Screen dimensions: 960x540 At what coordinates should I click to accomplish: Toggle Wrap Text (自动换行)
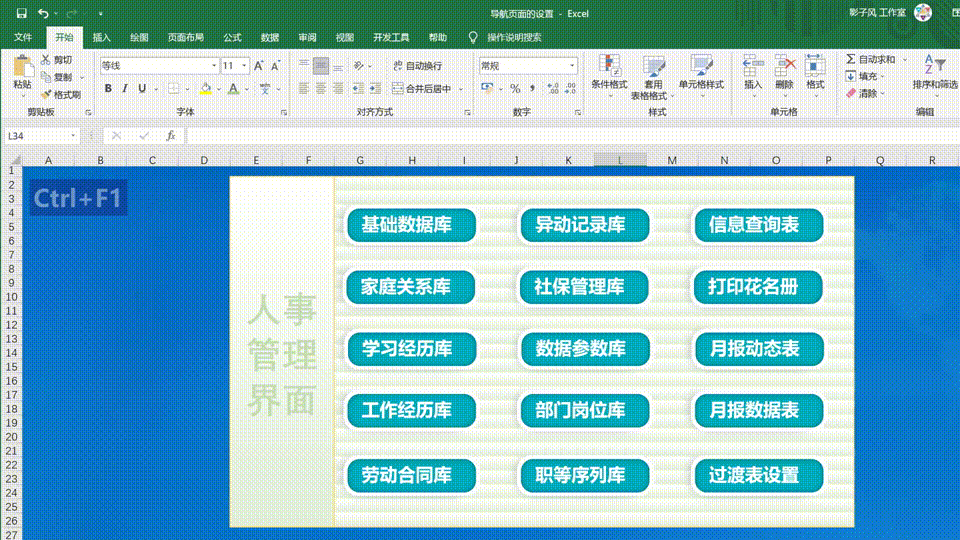417,66
